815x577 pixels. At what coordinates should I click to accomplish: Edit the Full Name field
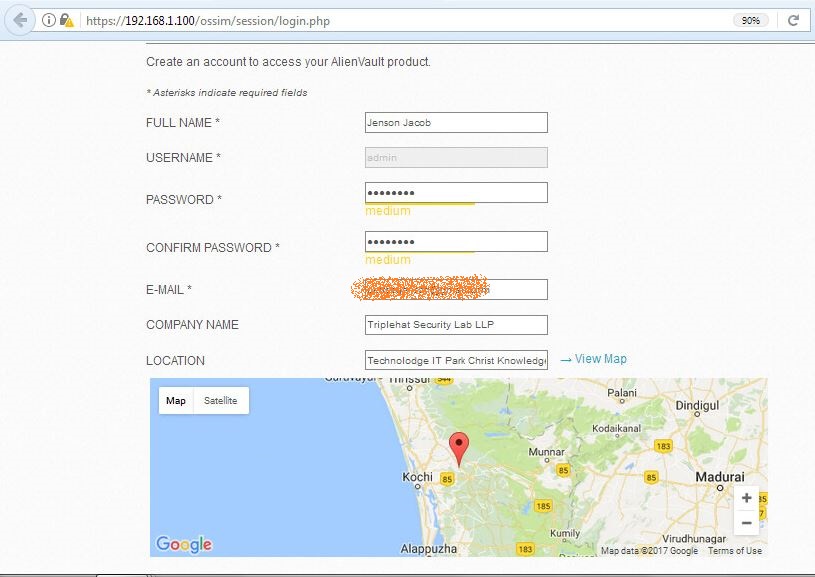tap(456, 123)
